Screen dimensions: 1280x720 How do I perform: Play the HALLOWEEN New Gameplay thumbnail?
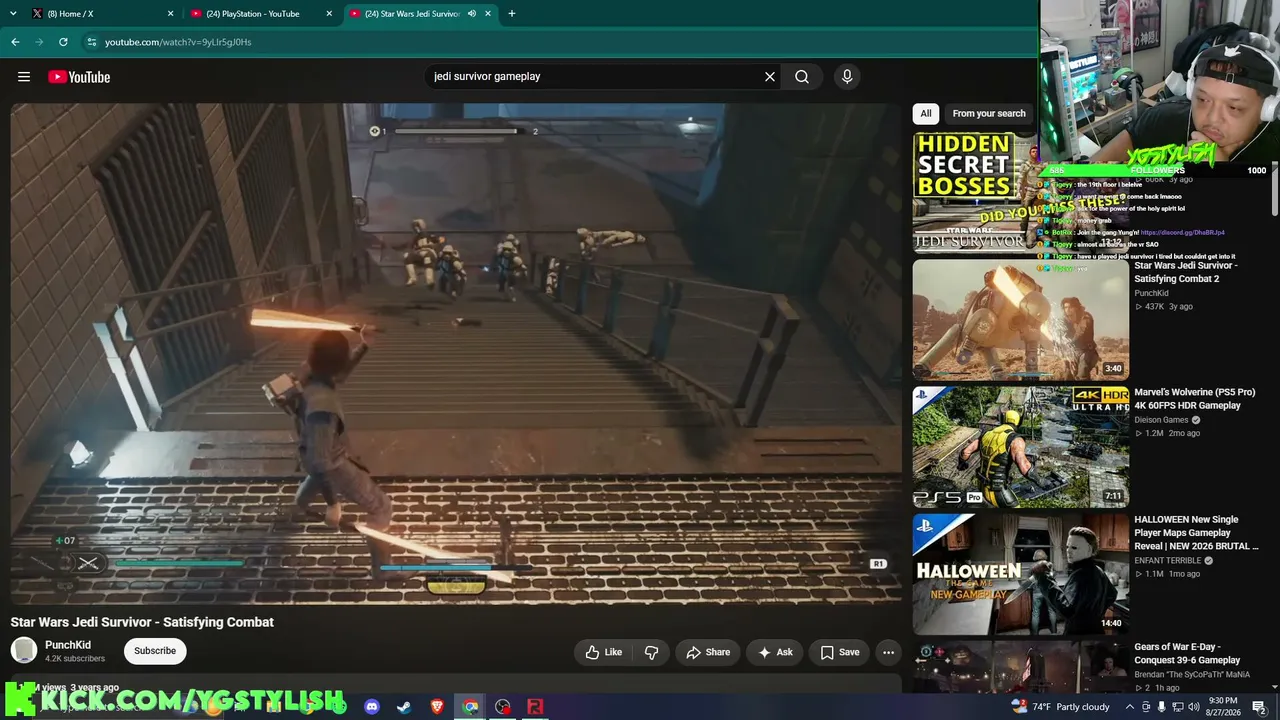tap(1021, 574)
